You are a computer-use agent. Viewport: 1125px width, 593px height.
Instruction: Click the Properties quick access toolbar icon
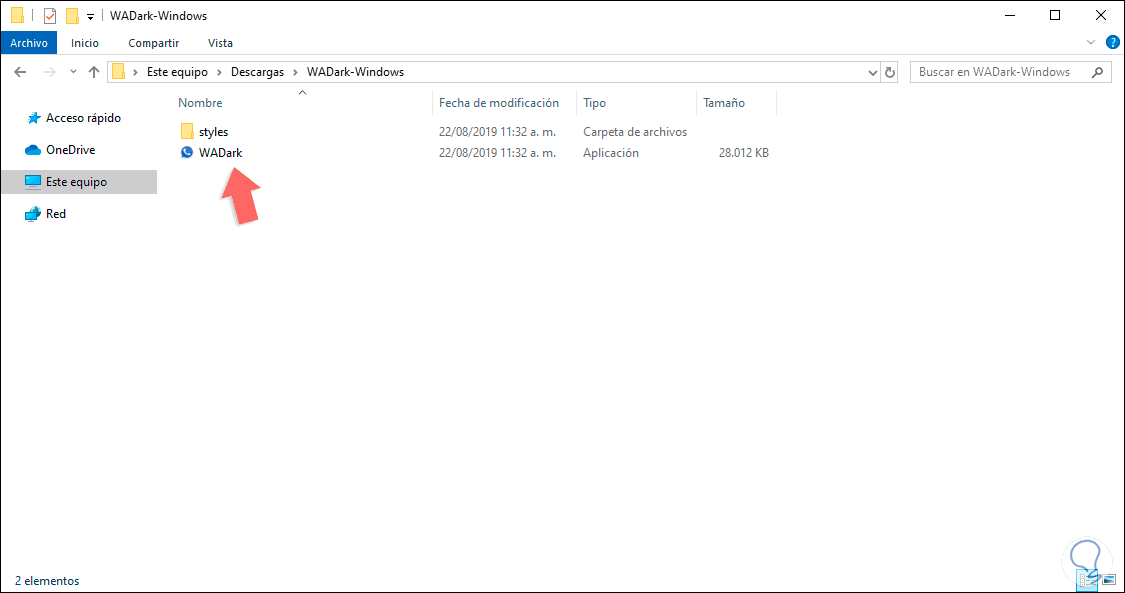tap(50, 16)
